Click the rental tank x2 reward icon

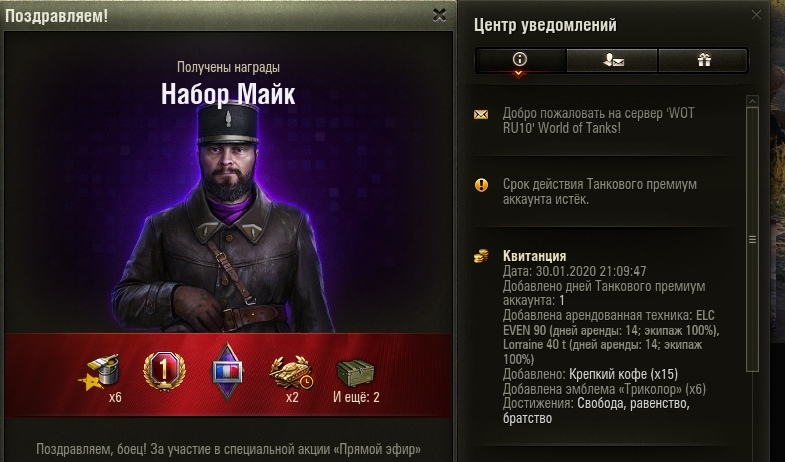(x=291, y=372)
